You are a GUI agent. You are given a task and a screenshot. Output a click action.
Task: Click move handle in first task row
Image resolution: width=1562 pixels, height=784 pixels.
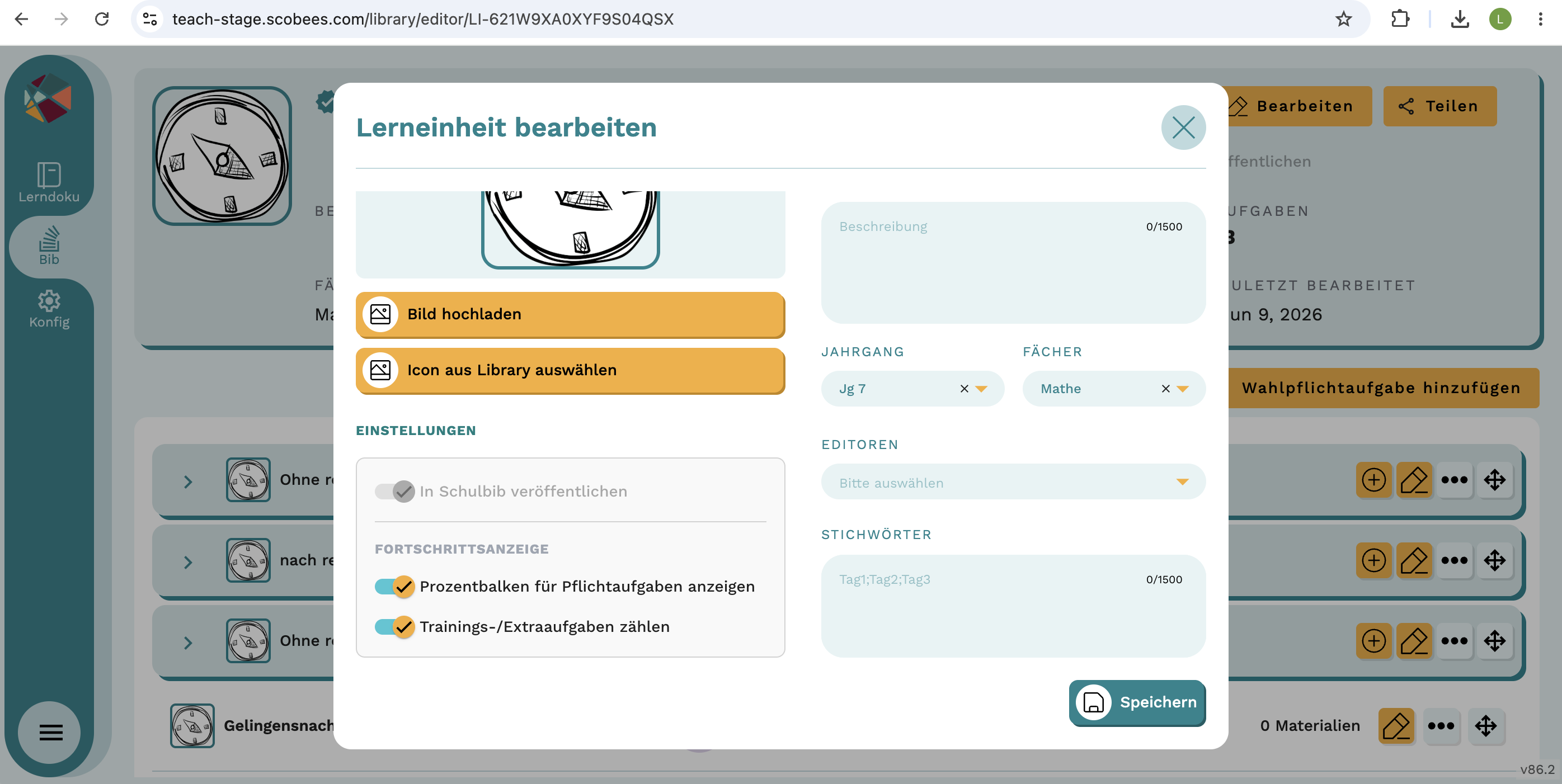tap(1494, 480)
